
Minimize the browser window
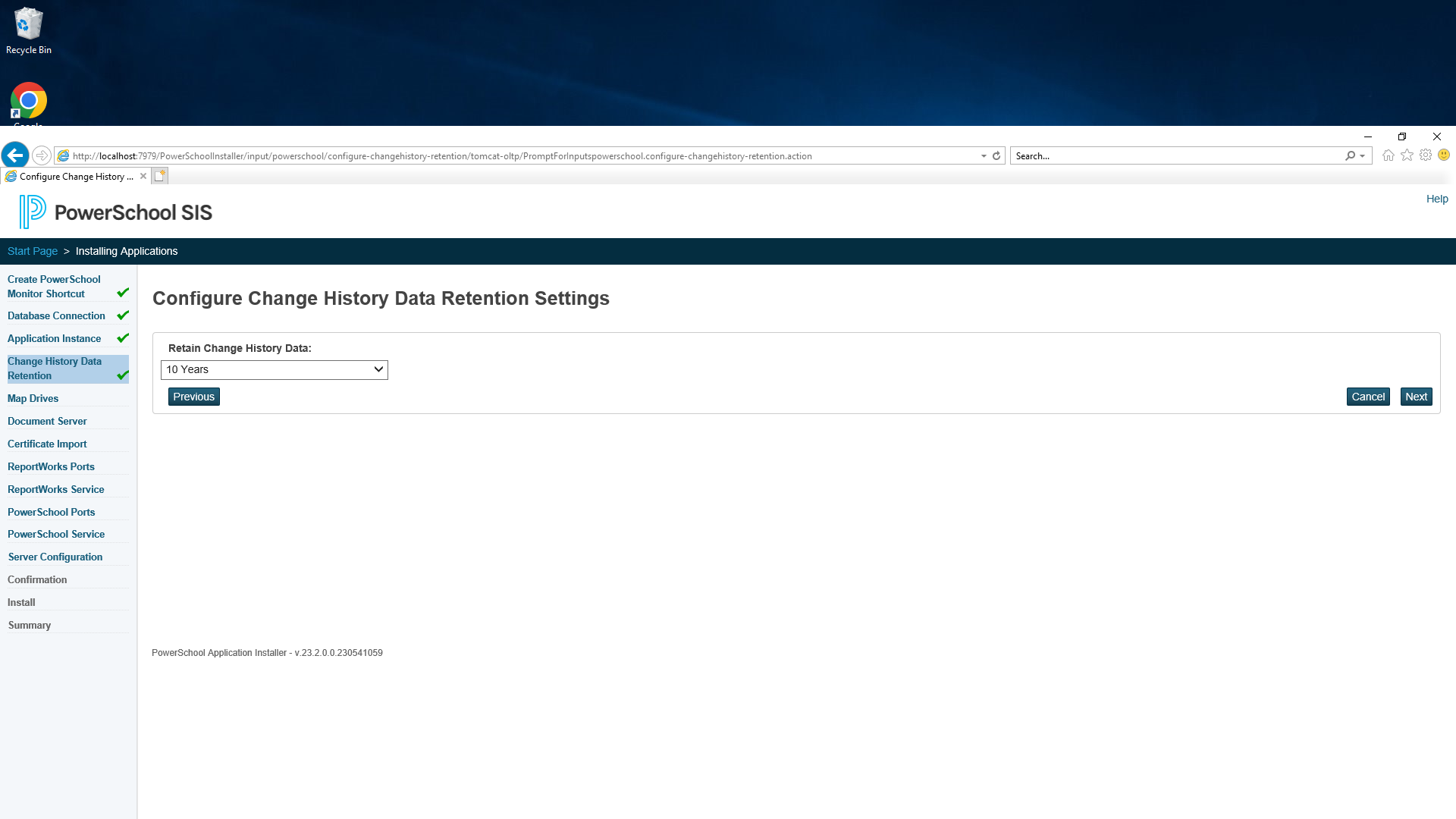tap(1368, 136)
